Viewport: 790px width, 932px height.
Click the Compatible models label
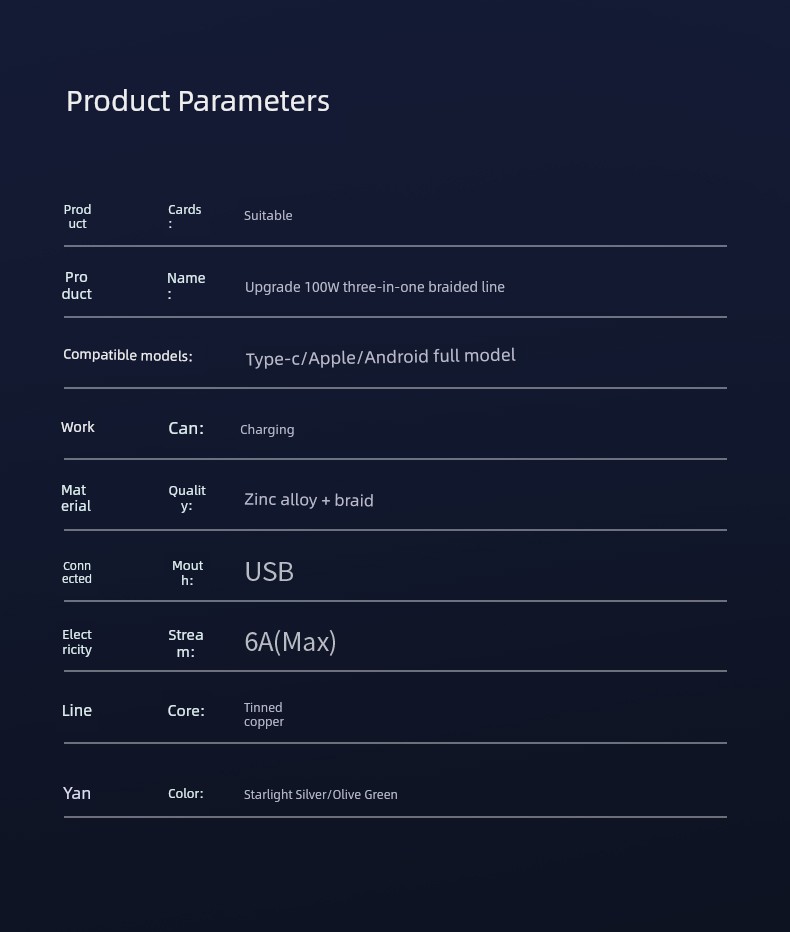coord(128,355)
